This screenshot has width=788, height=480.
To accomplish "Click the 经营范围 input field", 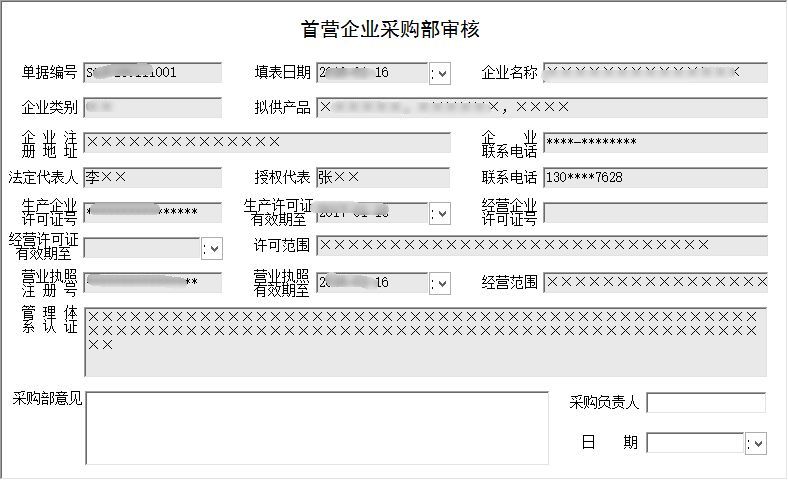I will pos(655,282).
